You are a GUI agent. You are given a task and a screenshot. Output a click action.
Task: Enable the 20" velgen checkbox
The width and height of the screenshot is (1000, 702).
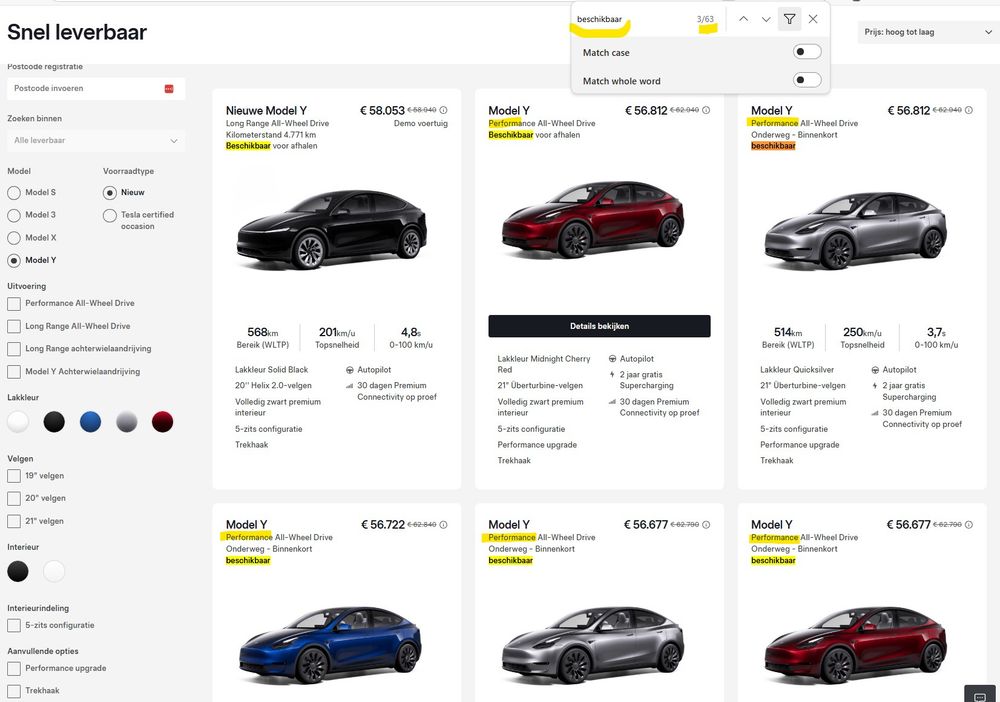[x=14, y=499]
